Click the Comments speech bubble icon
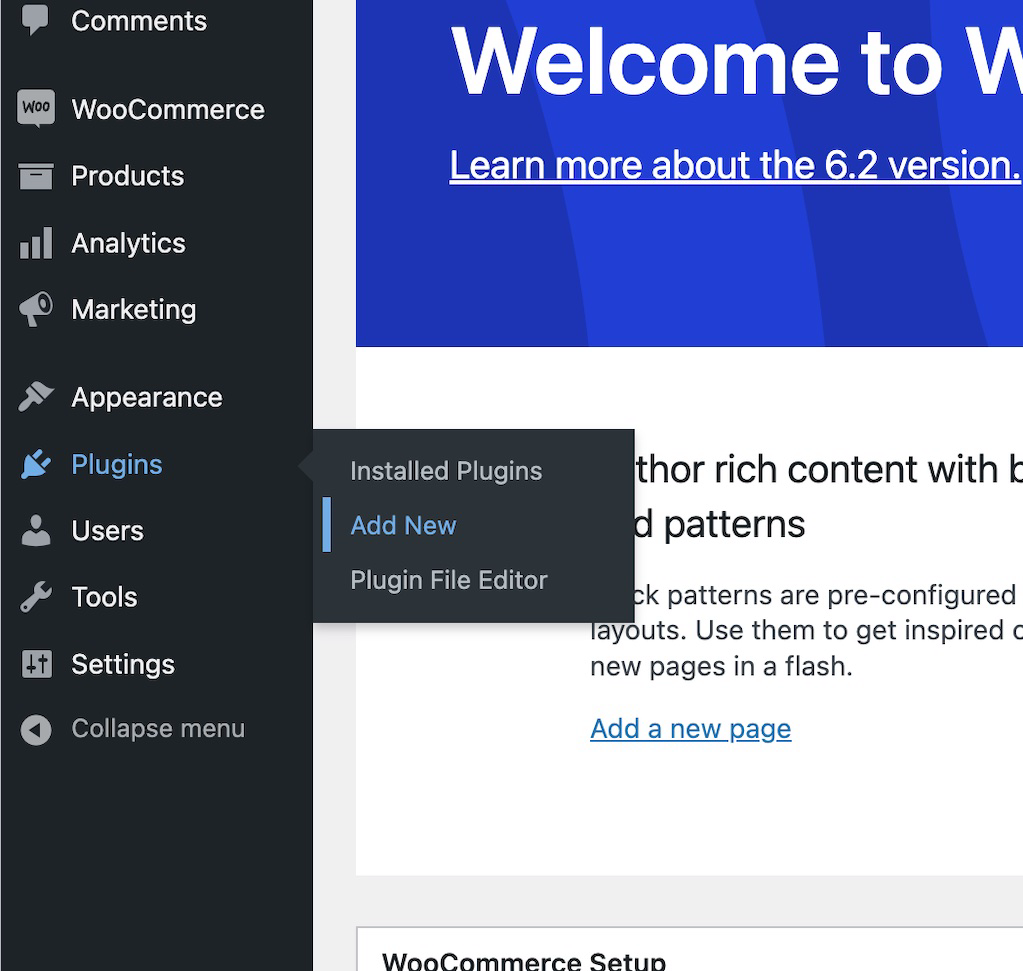The width and height of the screenshot is (1023, 971). (35, 20)
